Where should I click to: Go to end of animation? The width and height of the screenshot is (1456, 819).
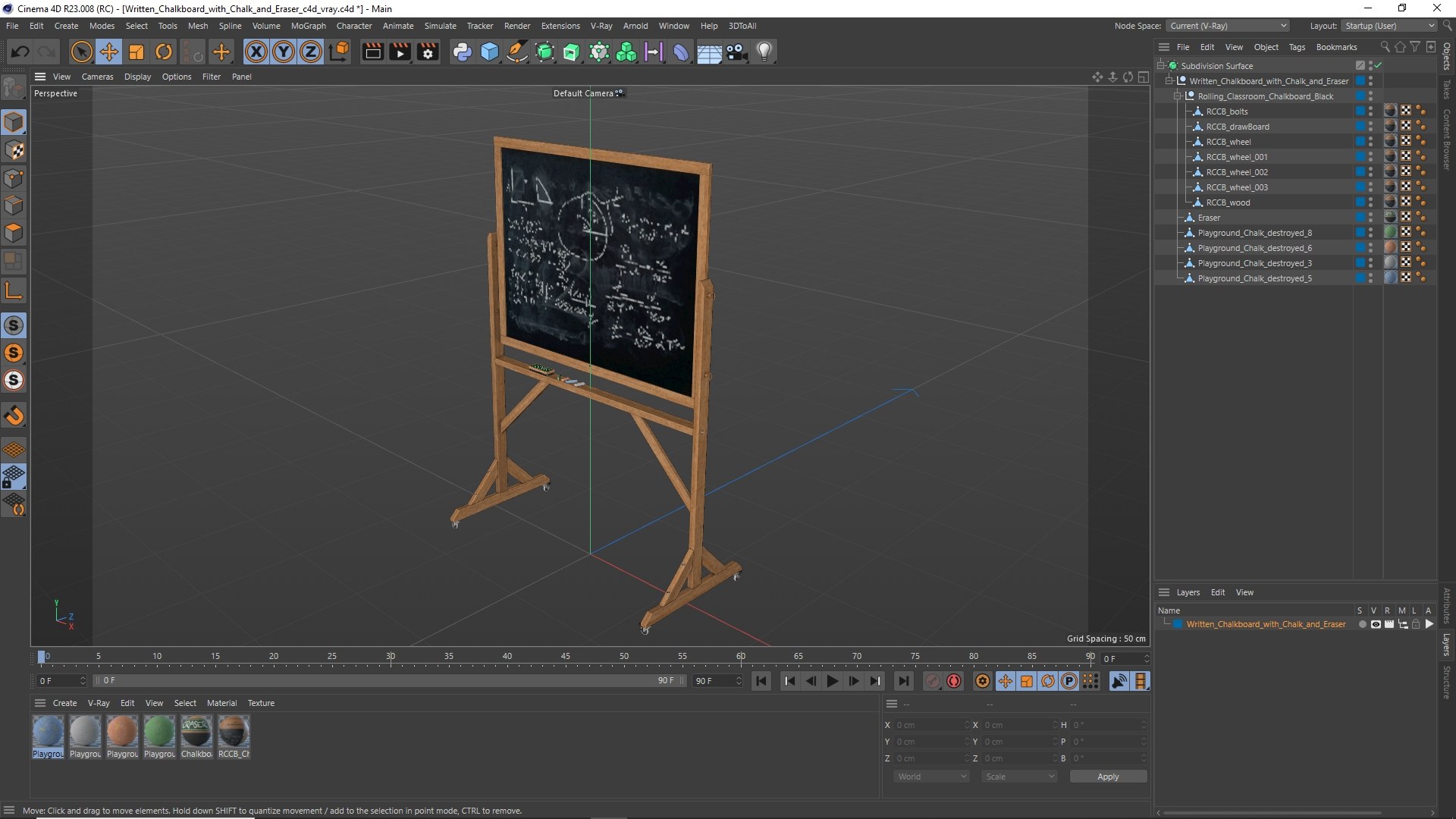point(903,681)
